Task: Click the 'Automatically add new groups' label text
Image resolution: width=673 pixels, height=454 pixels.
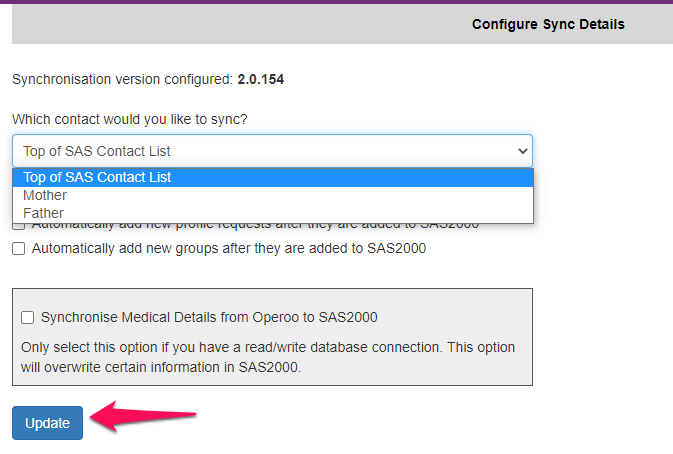Action: click(228, 249)
